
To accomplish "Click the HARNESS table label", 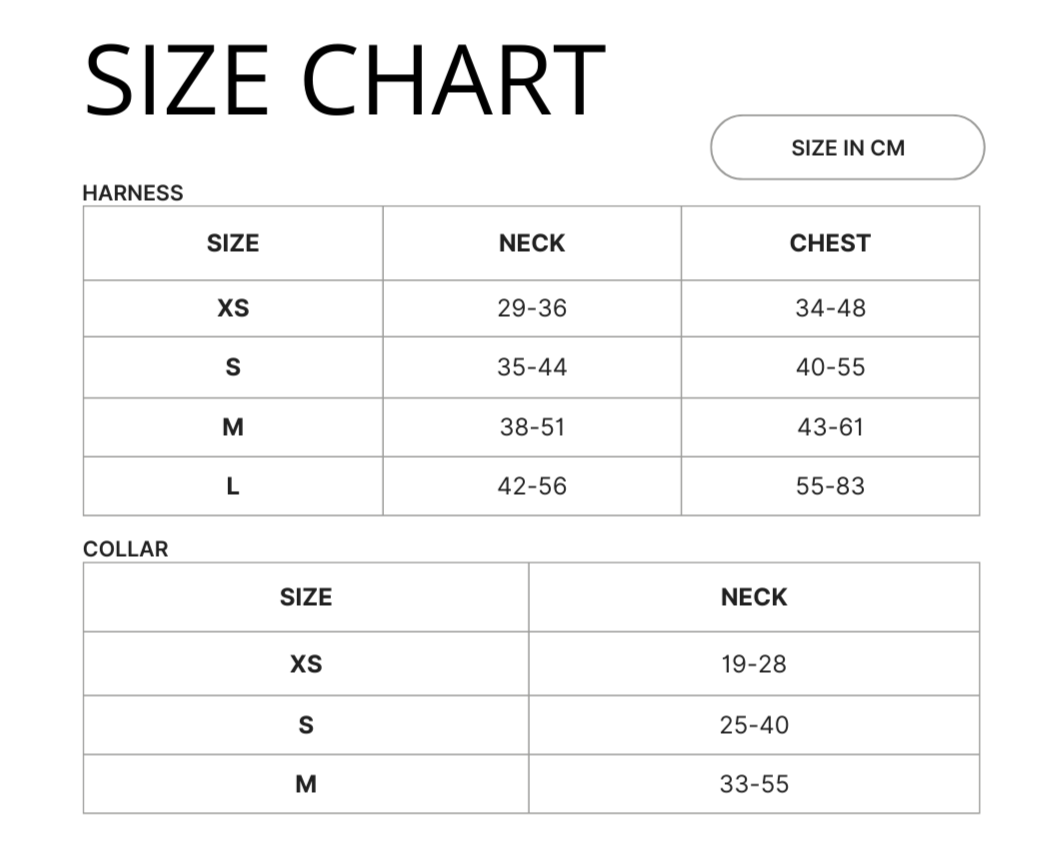I will pyautogui.click(x=133, y=193).
